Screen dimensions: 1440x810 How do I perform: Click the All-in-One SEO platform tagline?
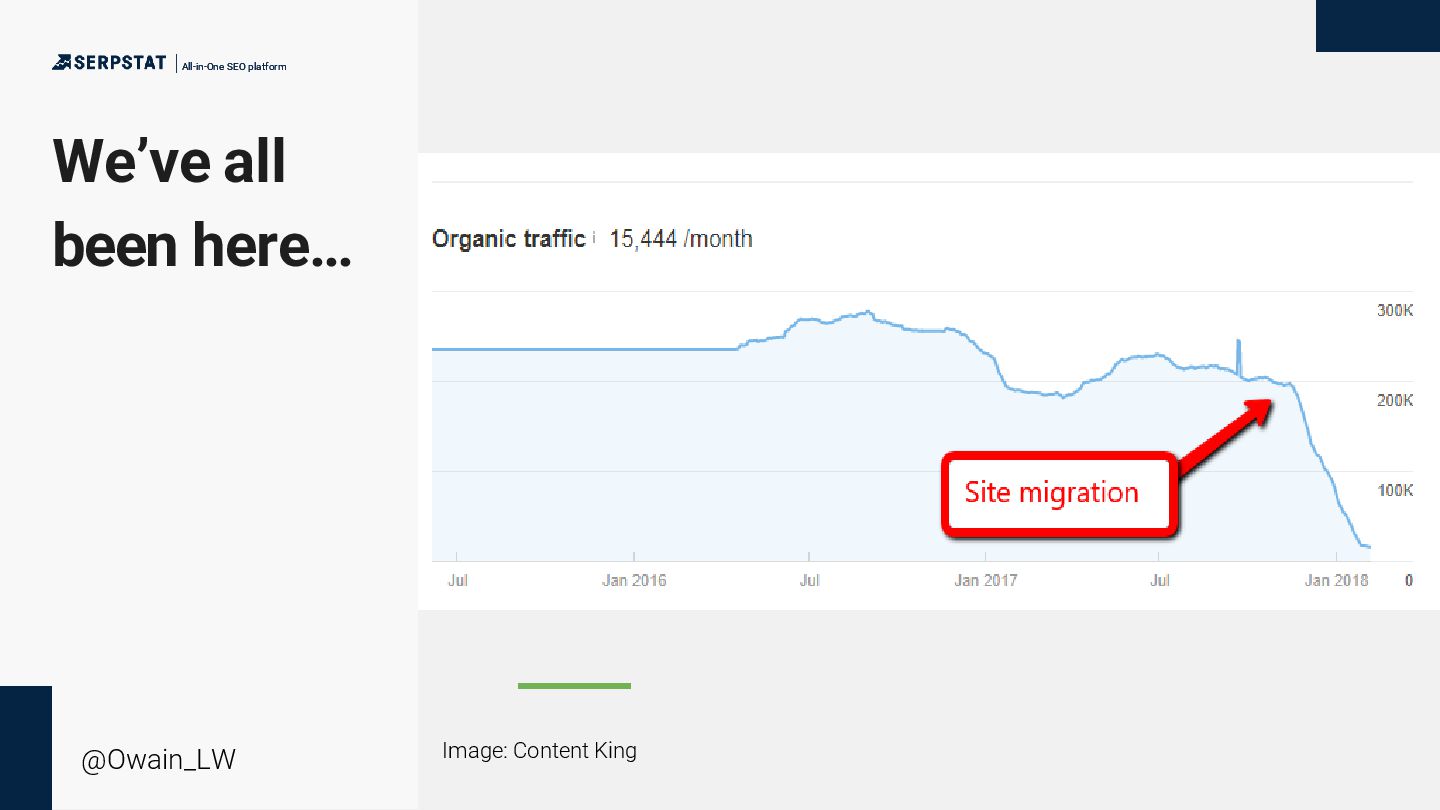(234, 67)
